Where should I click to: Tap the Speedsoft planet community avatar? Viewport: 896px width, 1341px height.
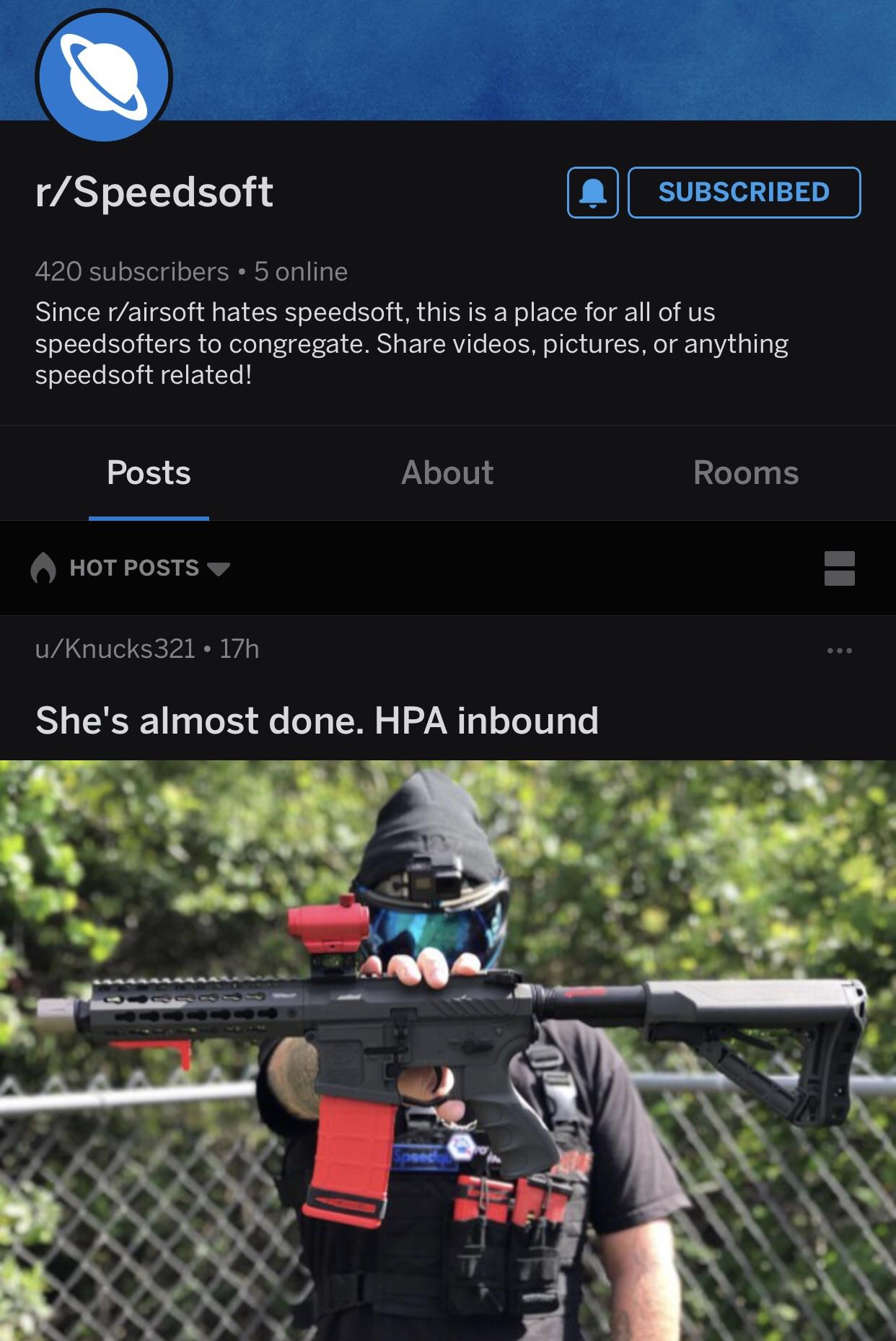click(x=104, y=76)
